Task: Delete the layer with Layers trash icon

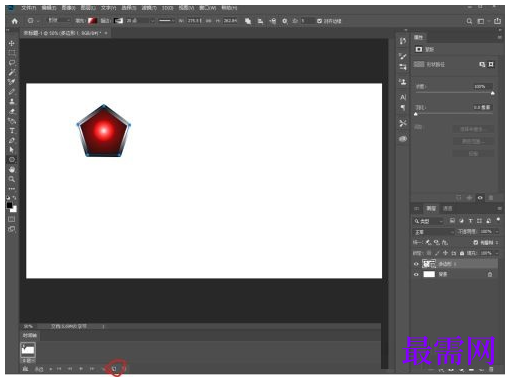Action: pos(491,370)
